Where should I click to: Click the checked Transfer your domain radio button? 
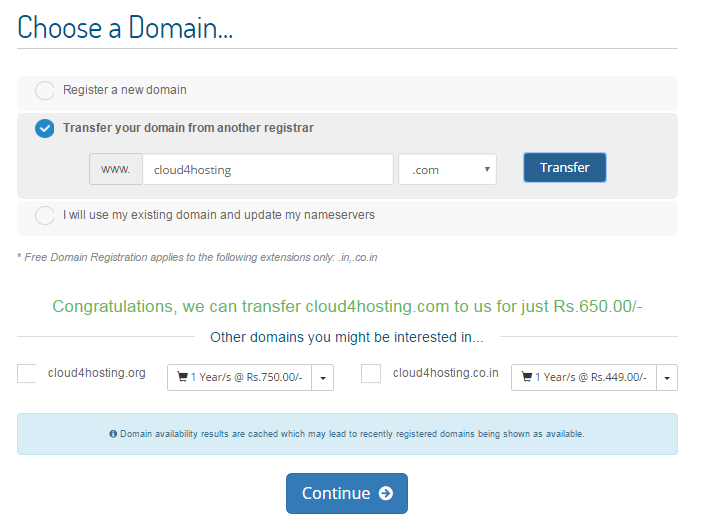[45, 129]
